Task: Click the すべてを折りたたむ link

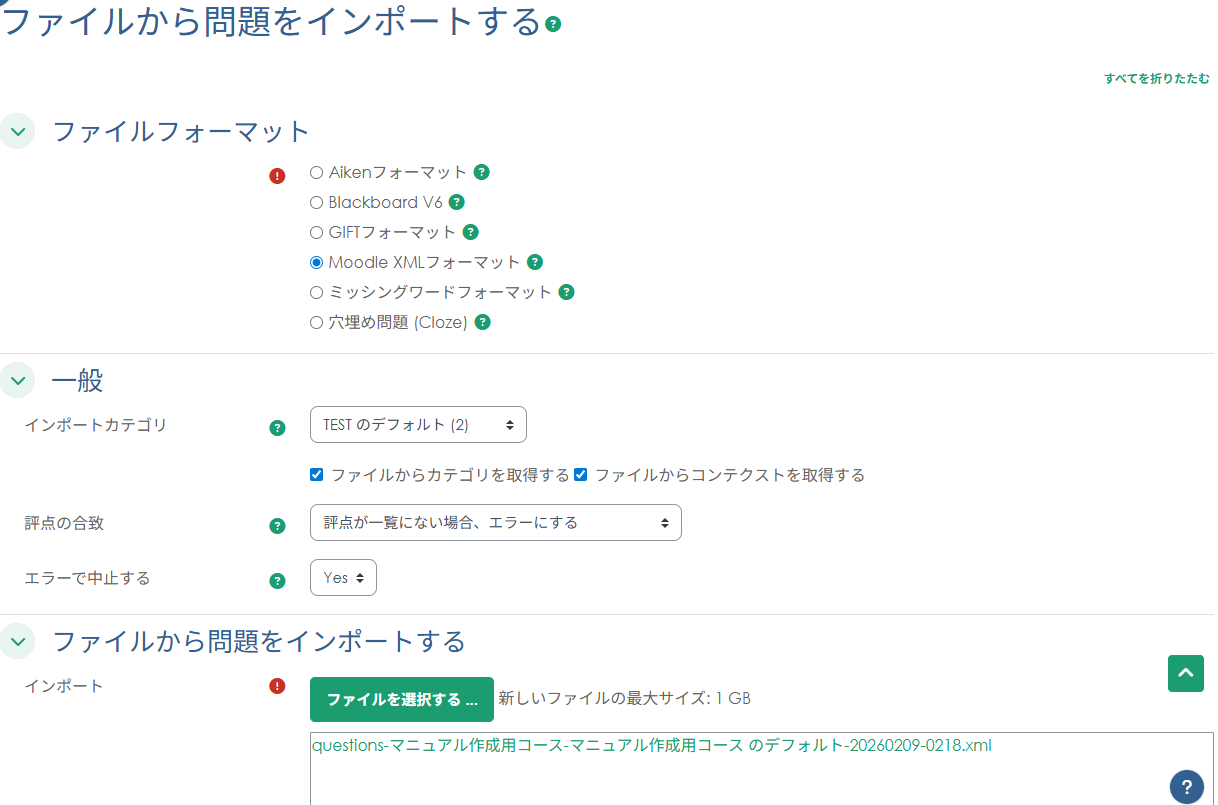Action: [x=1156, y=77]
